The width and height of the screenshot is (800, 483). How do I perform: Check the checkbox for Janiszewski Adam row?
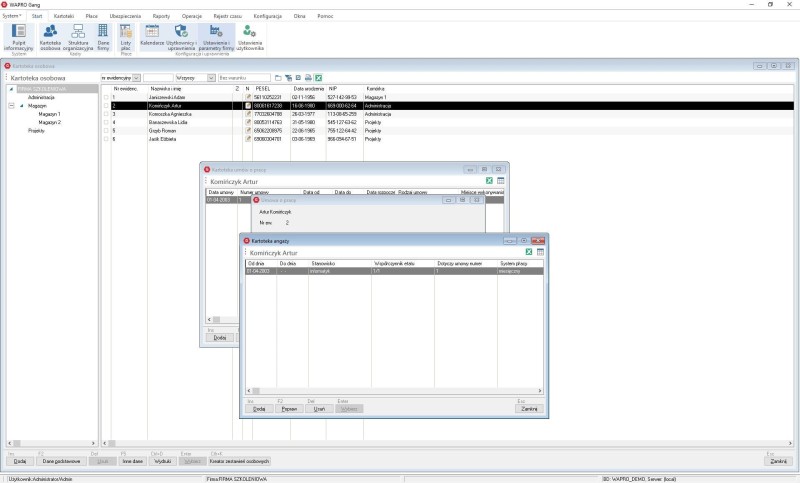[x=106, y=97]
